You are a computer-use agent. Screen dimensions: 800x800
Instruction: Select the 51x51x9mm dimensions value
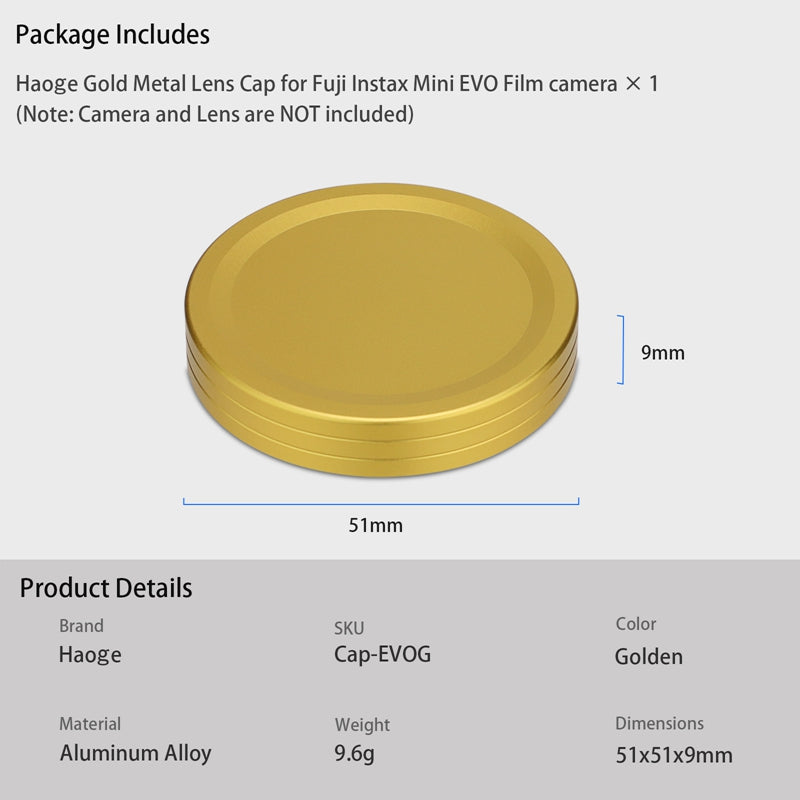pos(674,755)
